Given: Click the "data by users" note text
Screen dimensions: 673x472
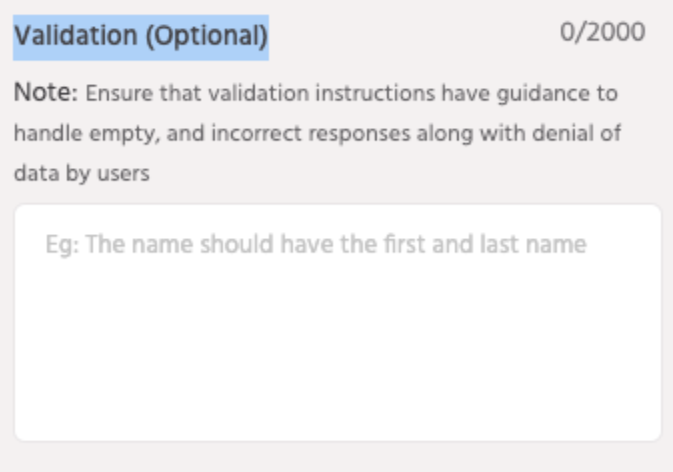Looking at the screenshot, I should click(82, 172).
